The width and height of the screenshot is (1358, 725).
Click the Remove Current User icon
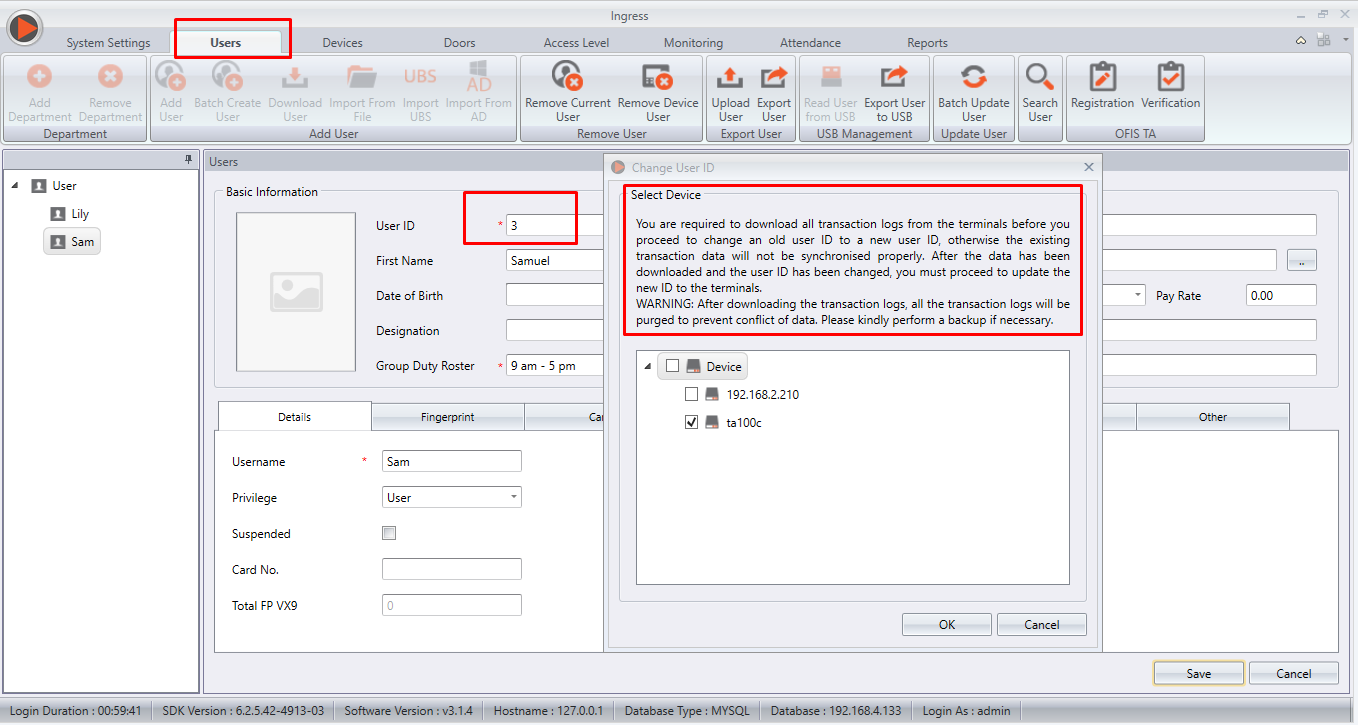567,77
